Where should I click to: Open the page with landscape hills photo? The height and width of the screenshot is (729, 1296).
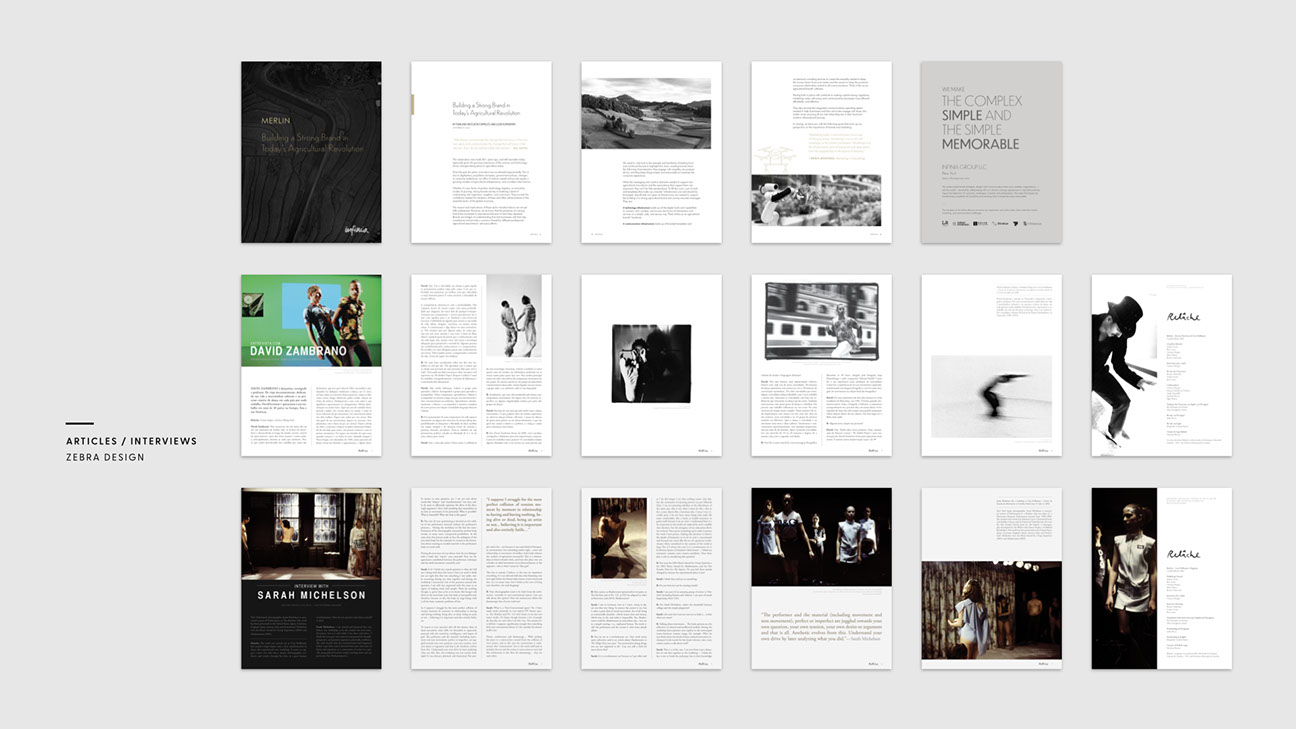(651, 152)
